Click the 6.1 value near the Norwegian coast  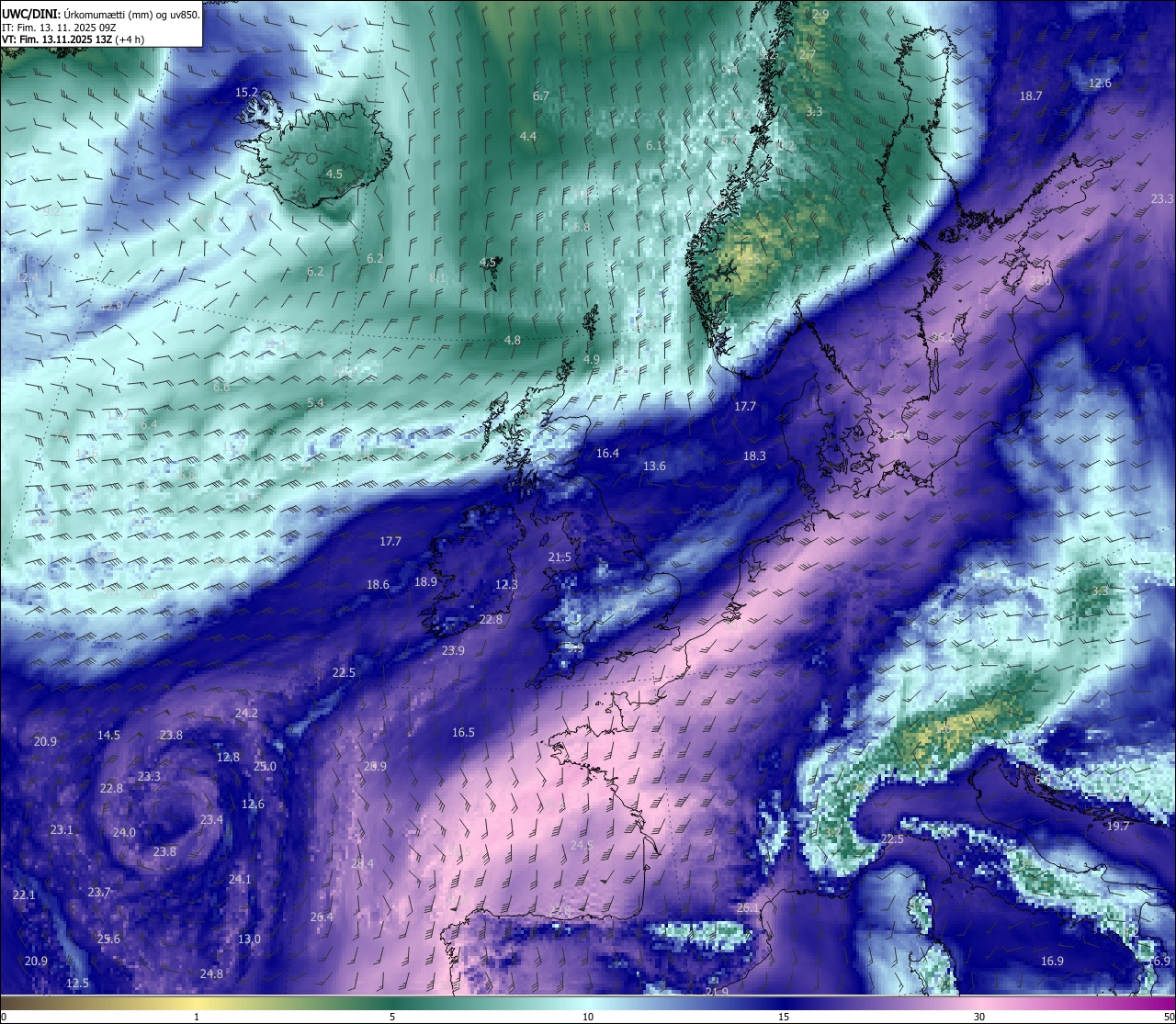654,146
